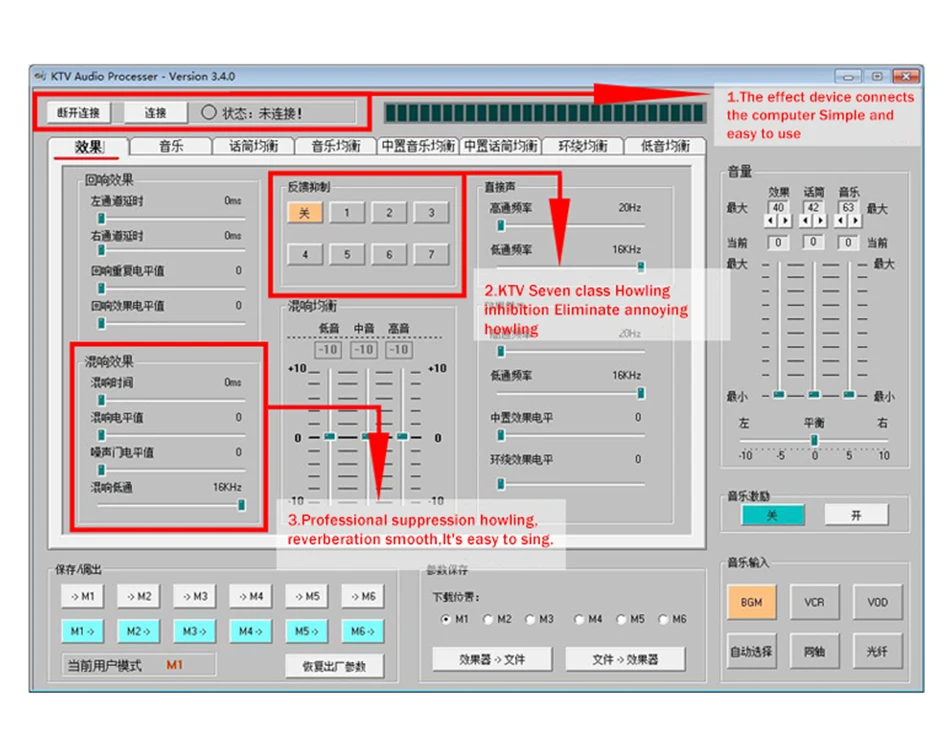Save settings to ->M6 preset

pos(363,596)
